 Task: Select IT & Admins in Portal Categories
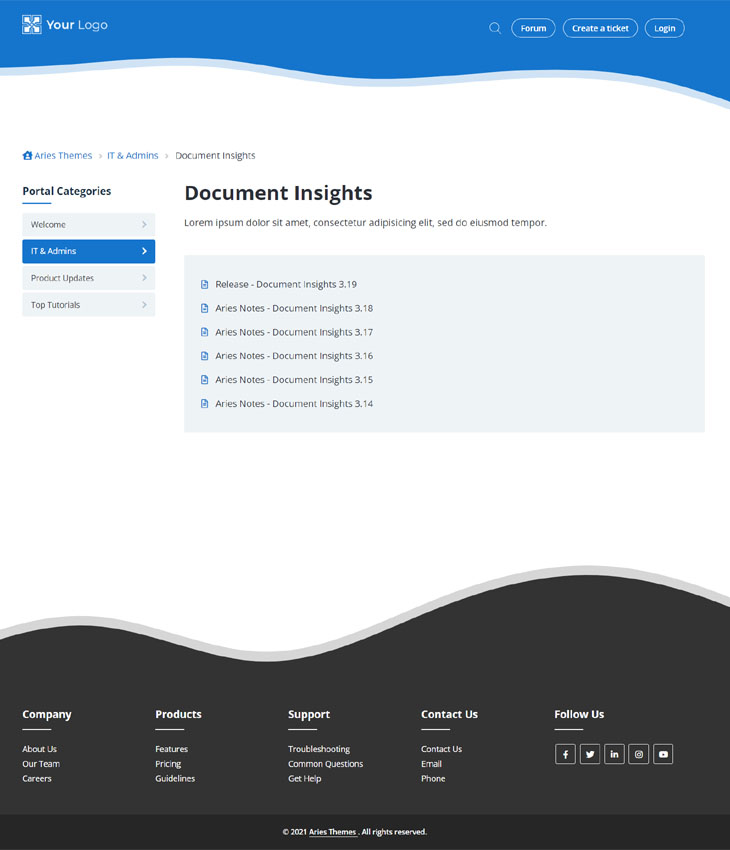click(88, 251)
